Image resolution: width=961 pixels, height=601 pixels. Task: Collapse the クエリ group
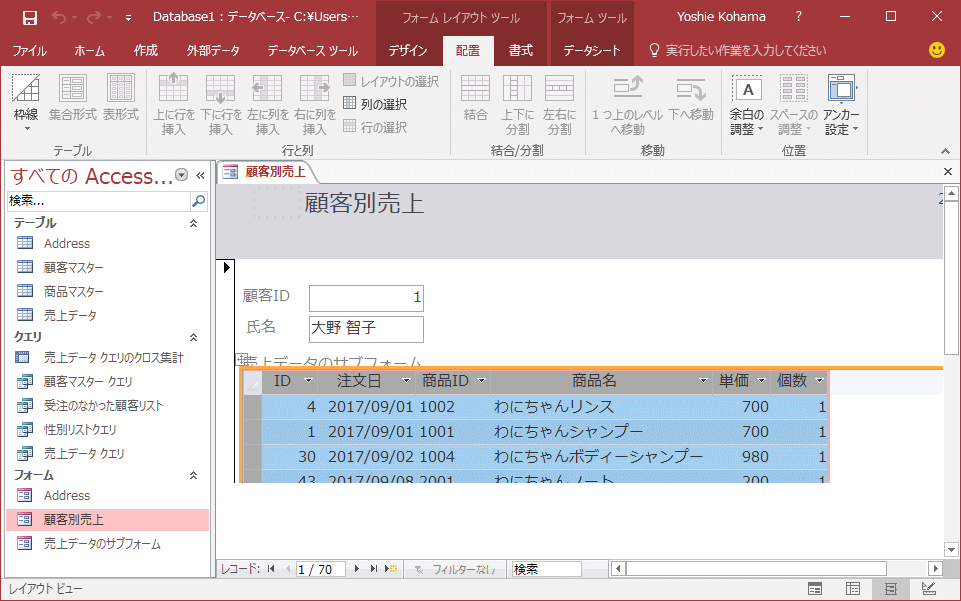(x=193, y=338)
